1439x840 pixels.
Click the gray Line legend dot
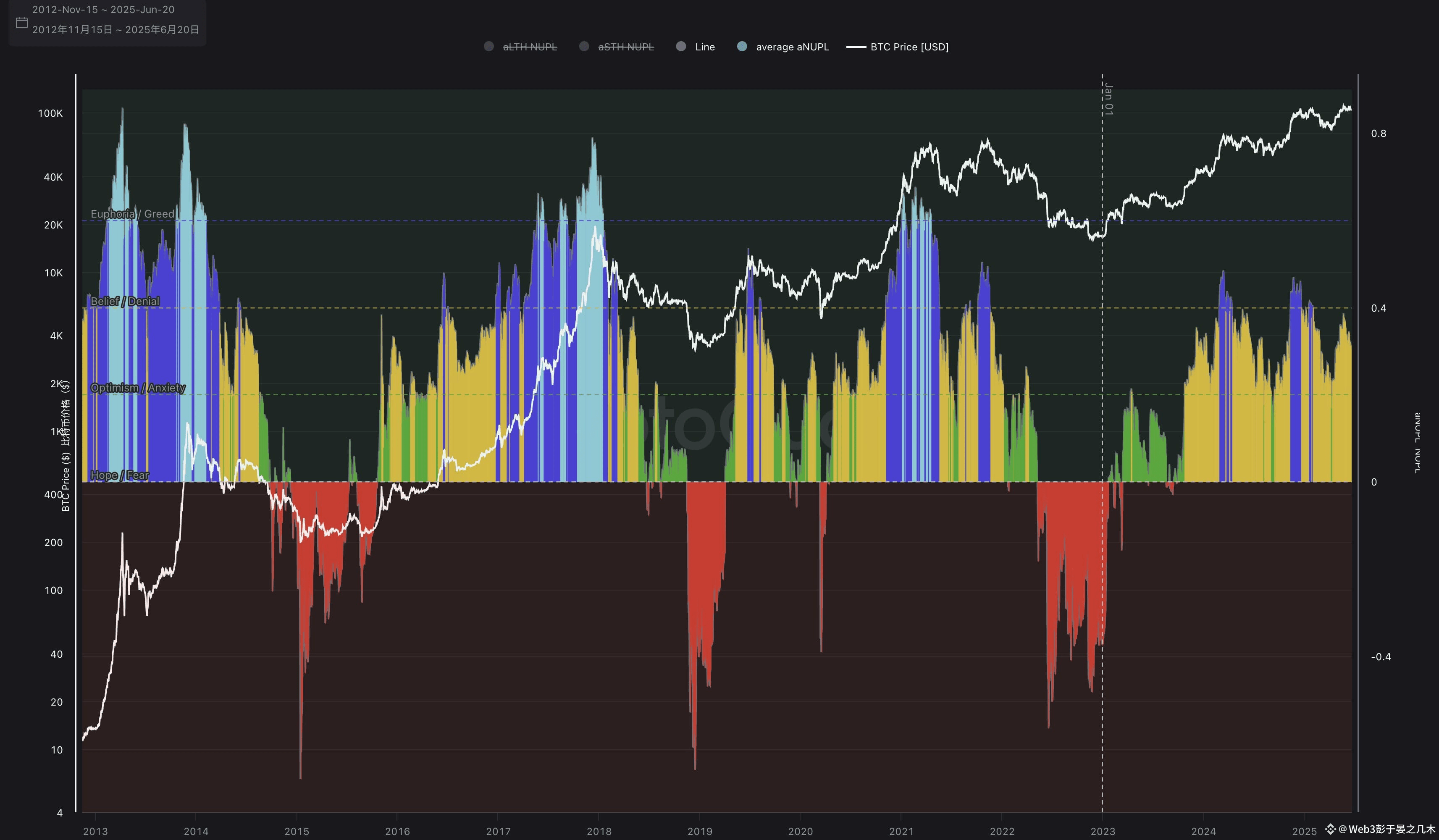681,46
